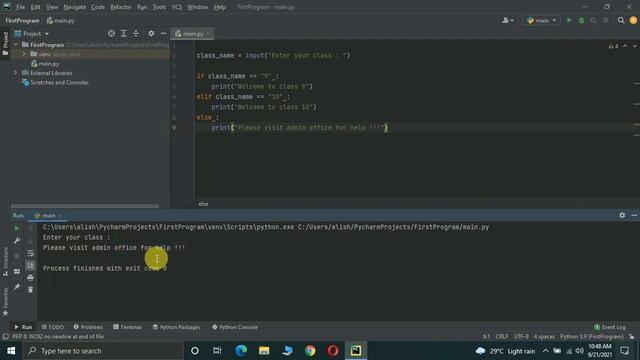Image resolution: width=640 pixels, height=360 pixels.
Task: Open the Refactor menu
Action: tap(121, 7)
